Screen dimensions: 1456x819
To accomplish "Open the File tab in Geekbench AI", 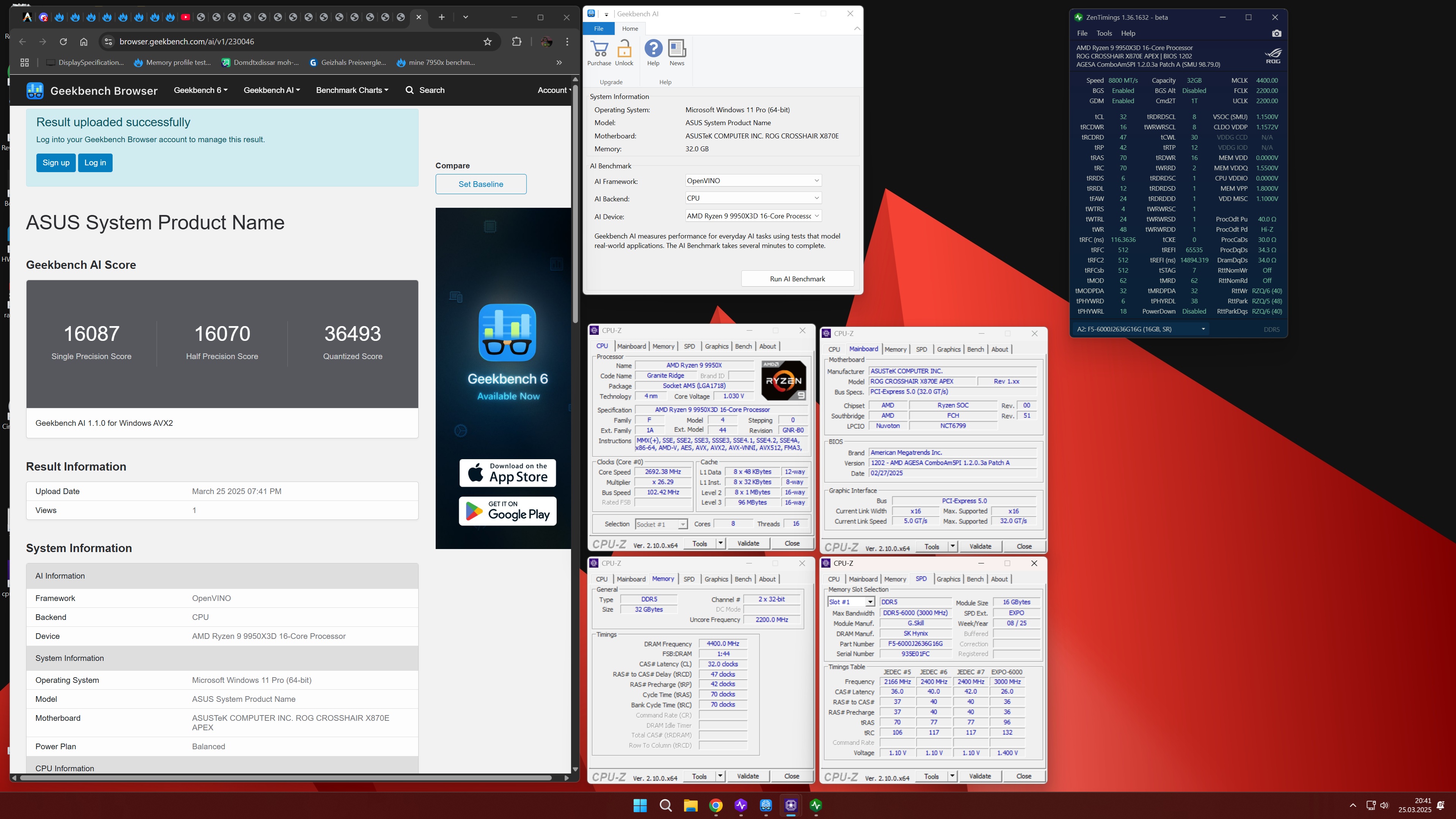I will [x=599, y=28].
